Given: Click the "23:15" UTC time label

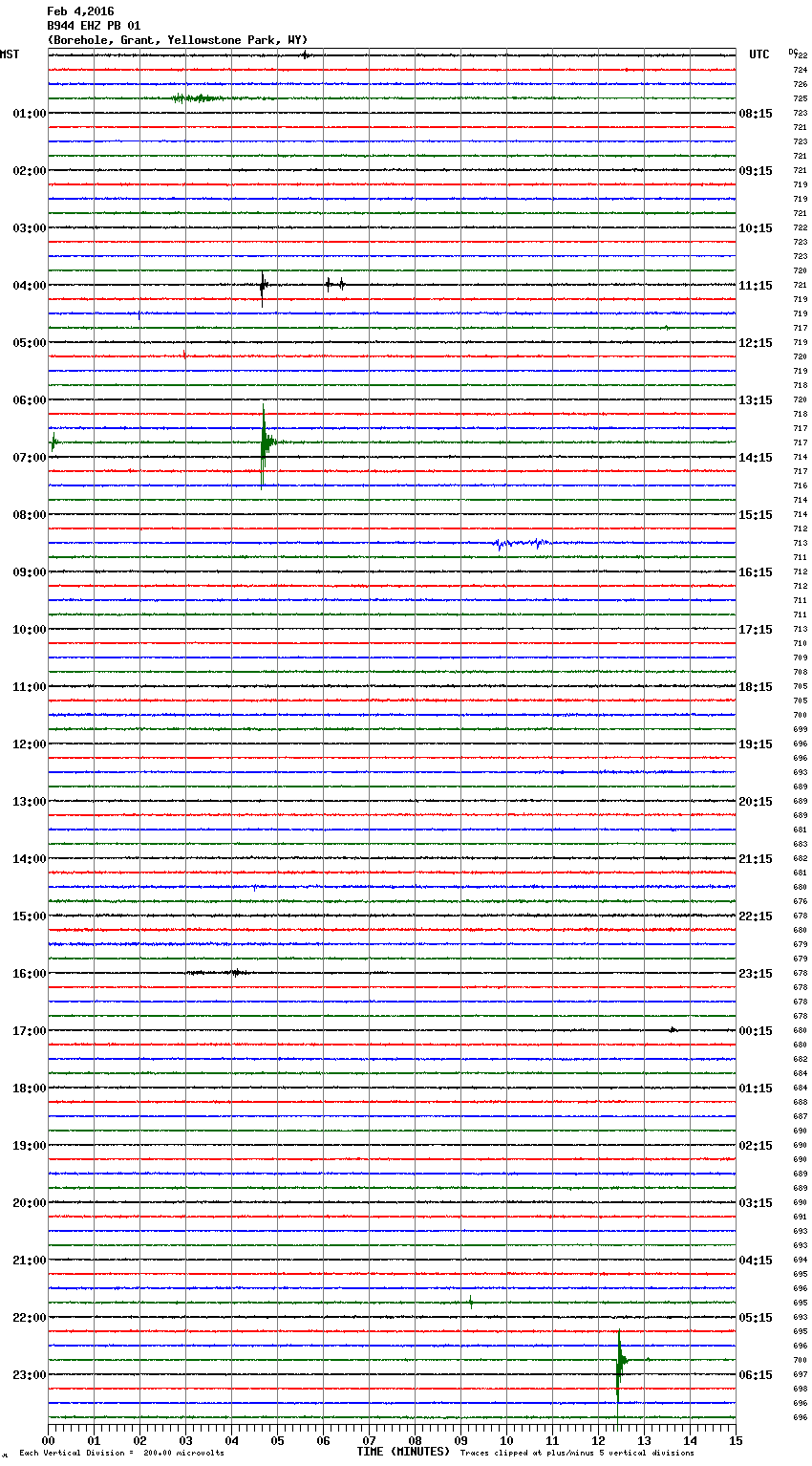Looking at the screenshot, I should [x=756, y=974].
